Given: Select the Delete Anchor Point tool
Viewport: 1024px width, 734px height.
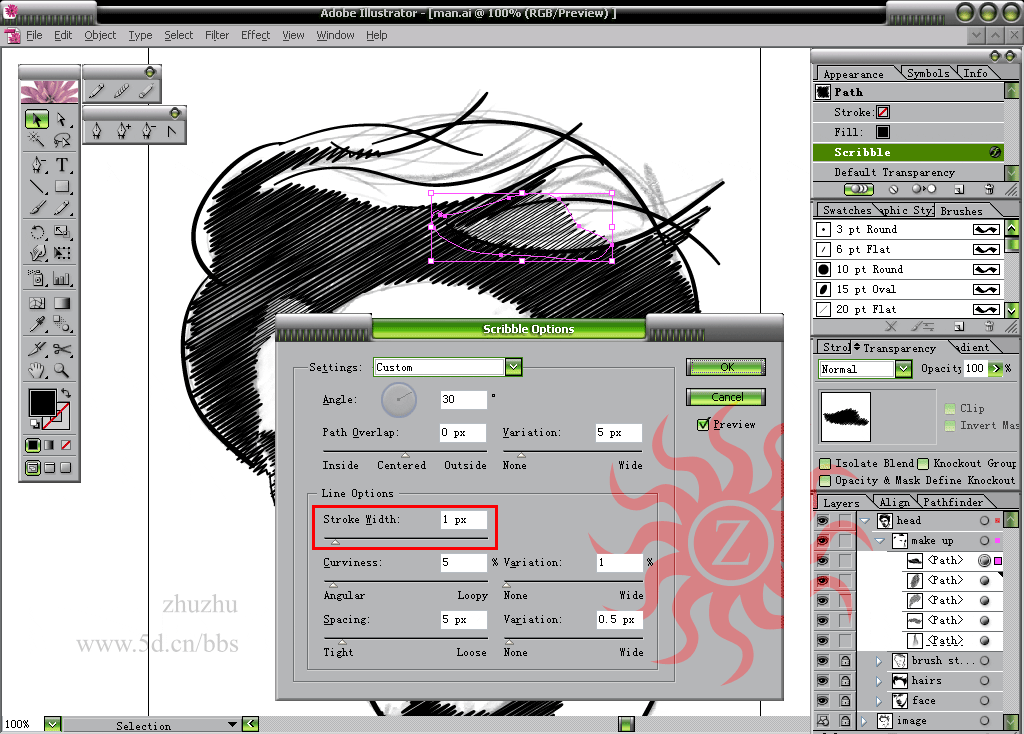Looking at the screenshot, I should 148,131.
